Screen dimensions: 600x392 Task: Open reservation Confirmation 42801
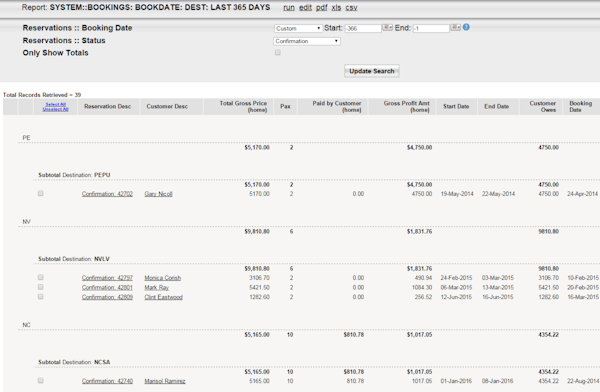click(107, 287)
